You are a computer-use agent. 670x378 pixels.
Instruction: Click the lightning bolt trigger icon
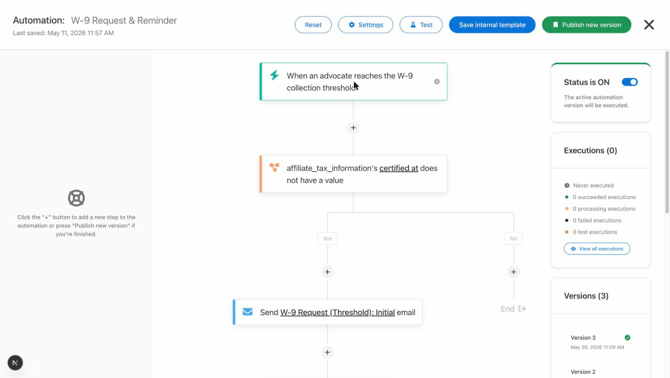pos(274,76)
